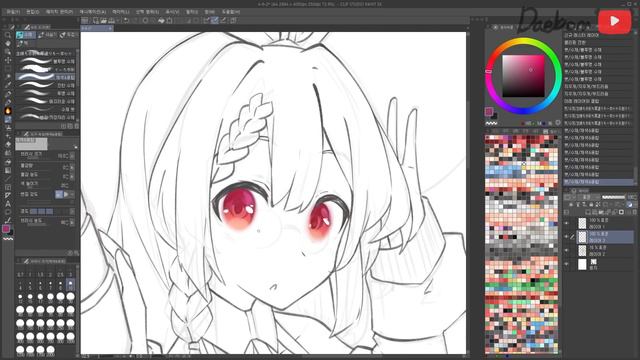Select the Hand move tool
Viewport: 640px width, 360px height.
[8, 44]
